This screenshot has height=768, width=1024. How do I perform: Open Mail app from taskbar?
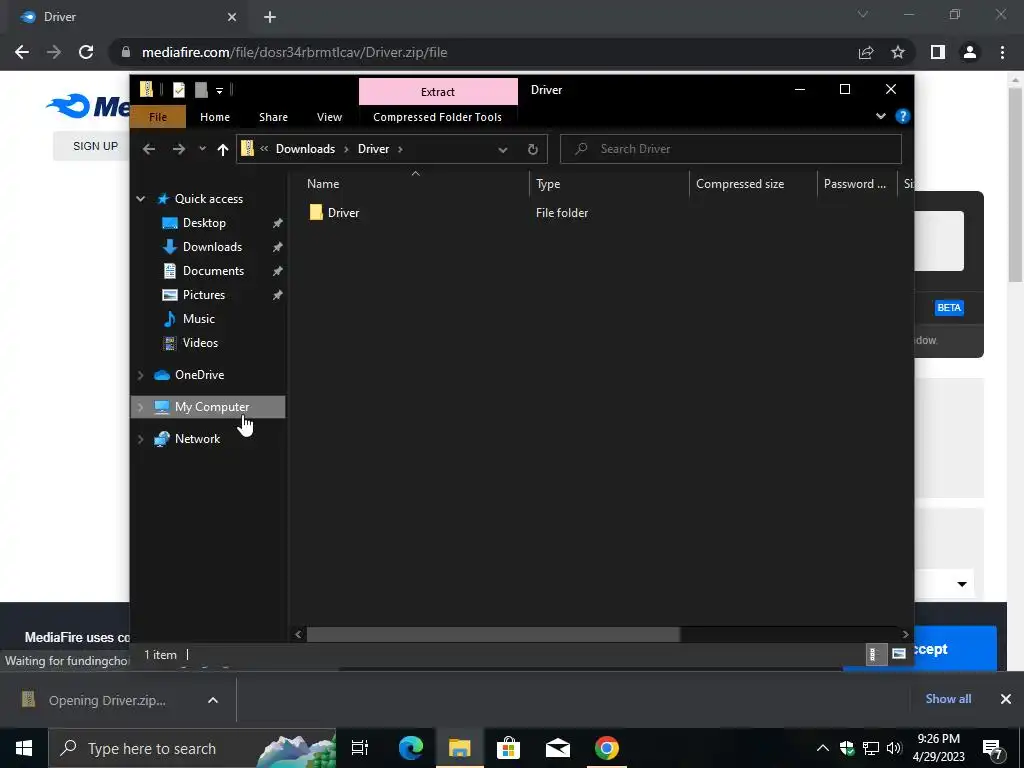coord(558,748)
